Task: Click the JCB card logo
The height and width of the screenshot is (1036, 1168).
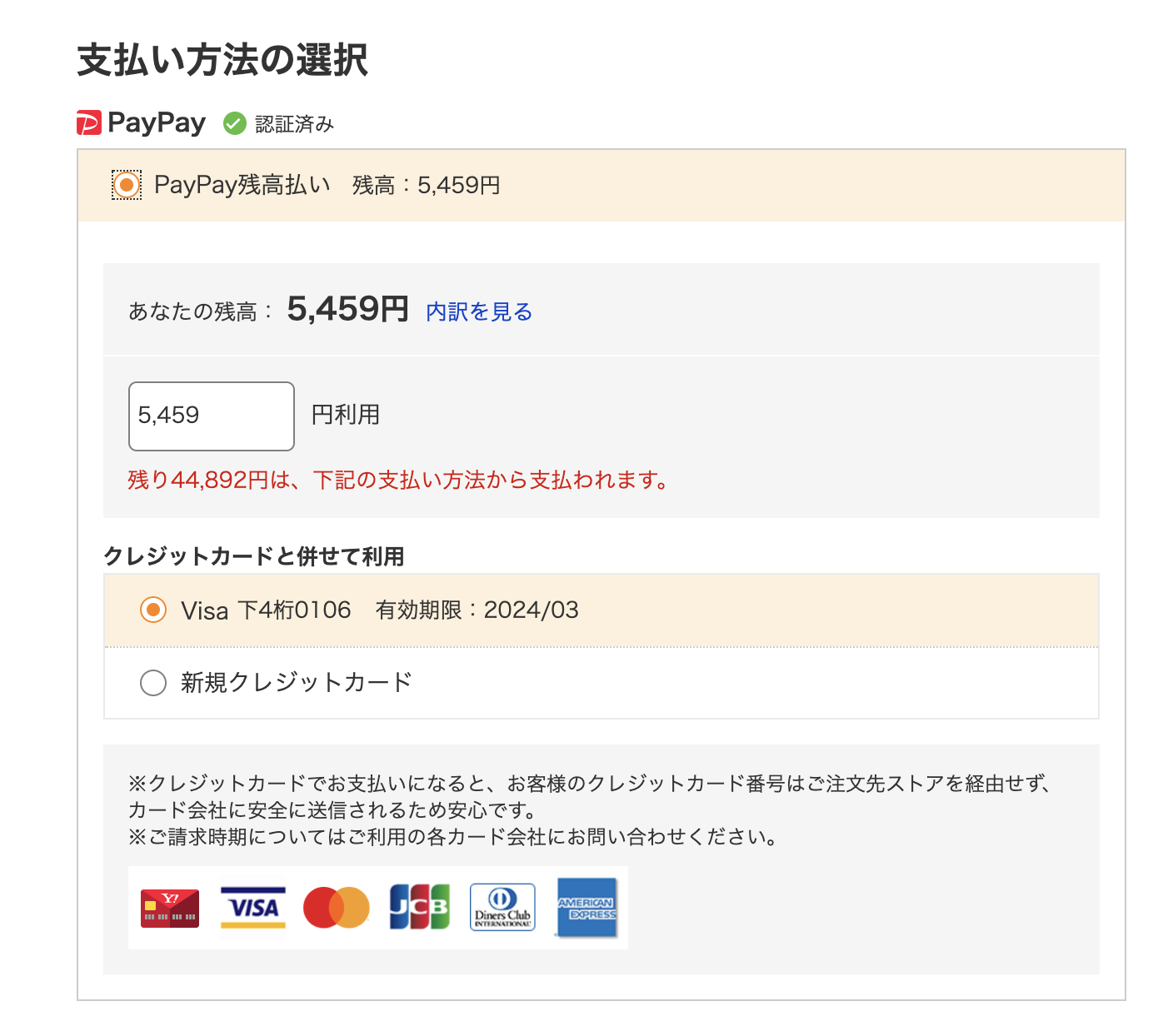Action: 420,908
